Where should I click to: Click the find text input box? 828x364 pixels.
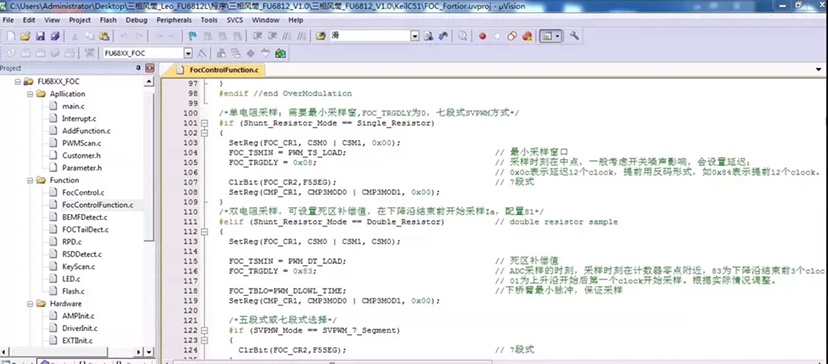click(x=370, y=36)
